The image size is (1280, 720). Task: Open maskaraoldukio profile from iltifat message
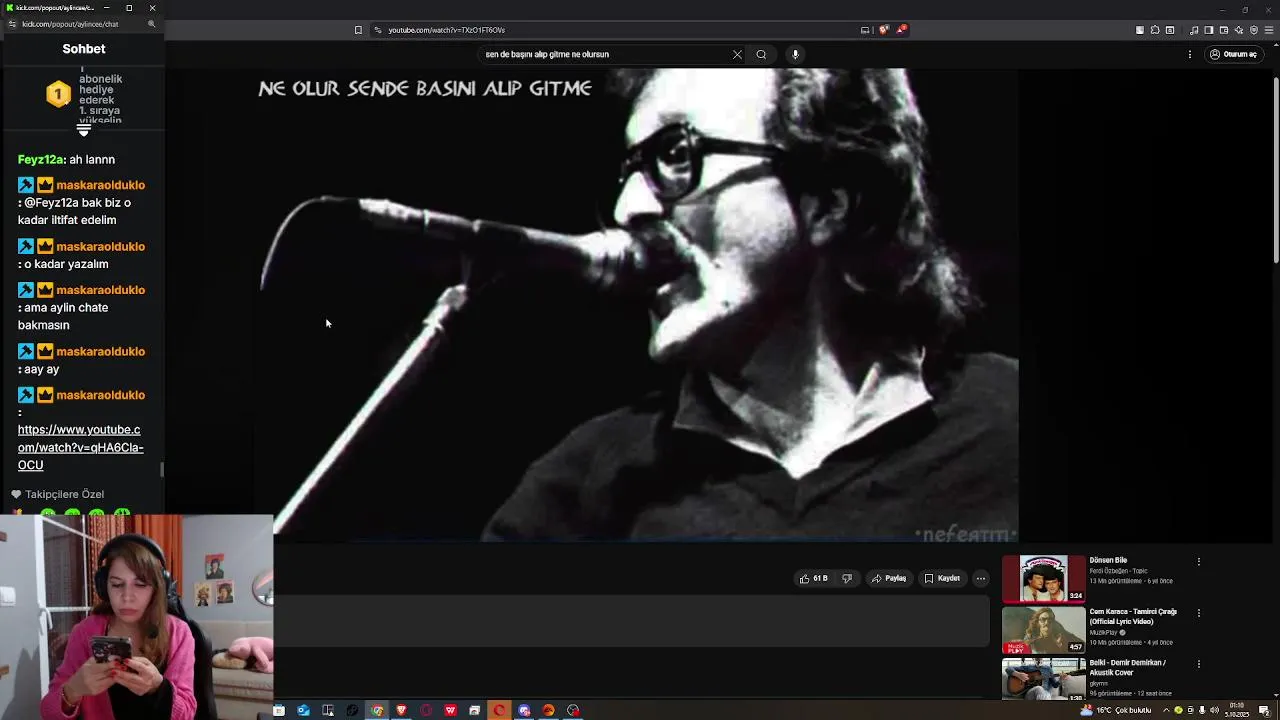point(100,185)
